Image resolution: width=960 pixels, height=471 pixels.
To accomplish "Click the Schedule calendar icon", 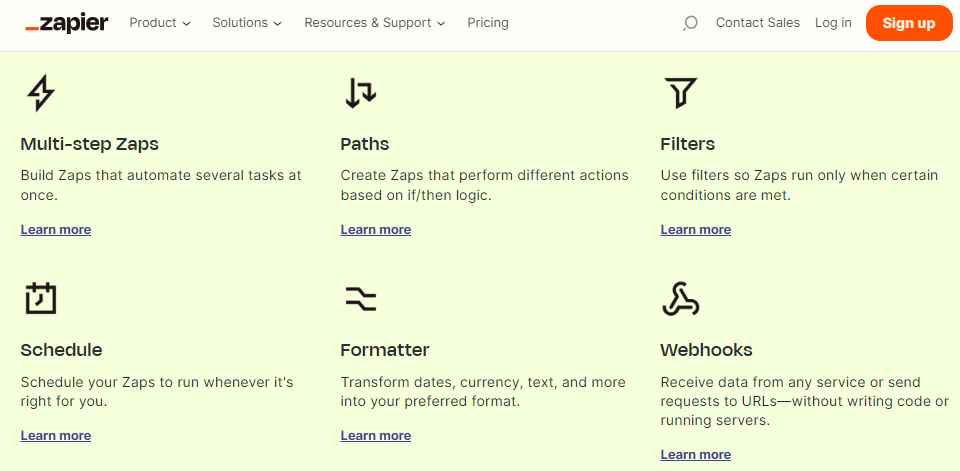I will 40,298.
